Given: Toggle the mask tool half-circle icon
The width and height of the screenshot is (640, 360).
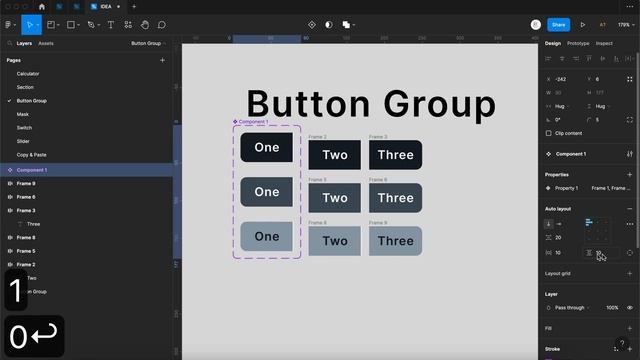Looking at the screenshot, I should tap(329, 25).
